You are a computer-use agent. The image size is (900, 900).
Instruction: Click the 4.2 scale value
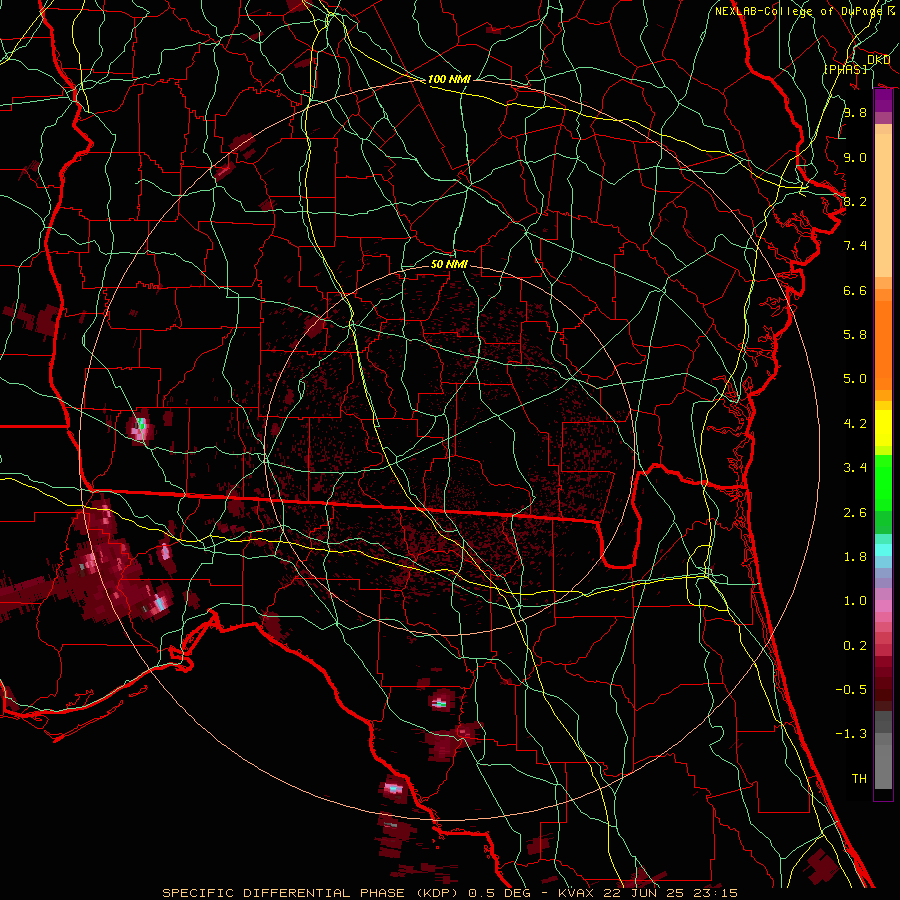point(855,424)
